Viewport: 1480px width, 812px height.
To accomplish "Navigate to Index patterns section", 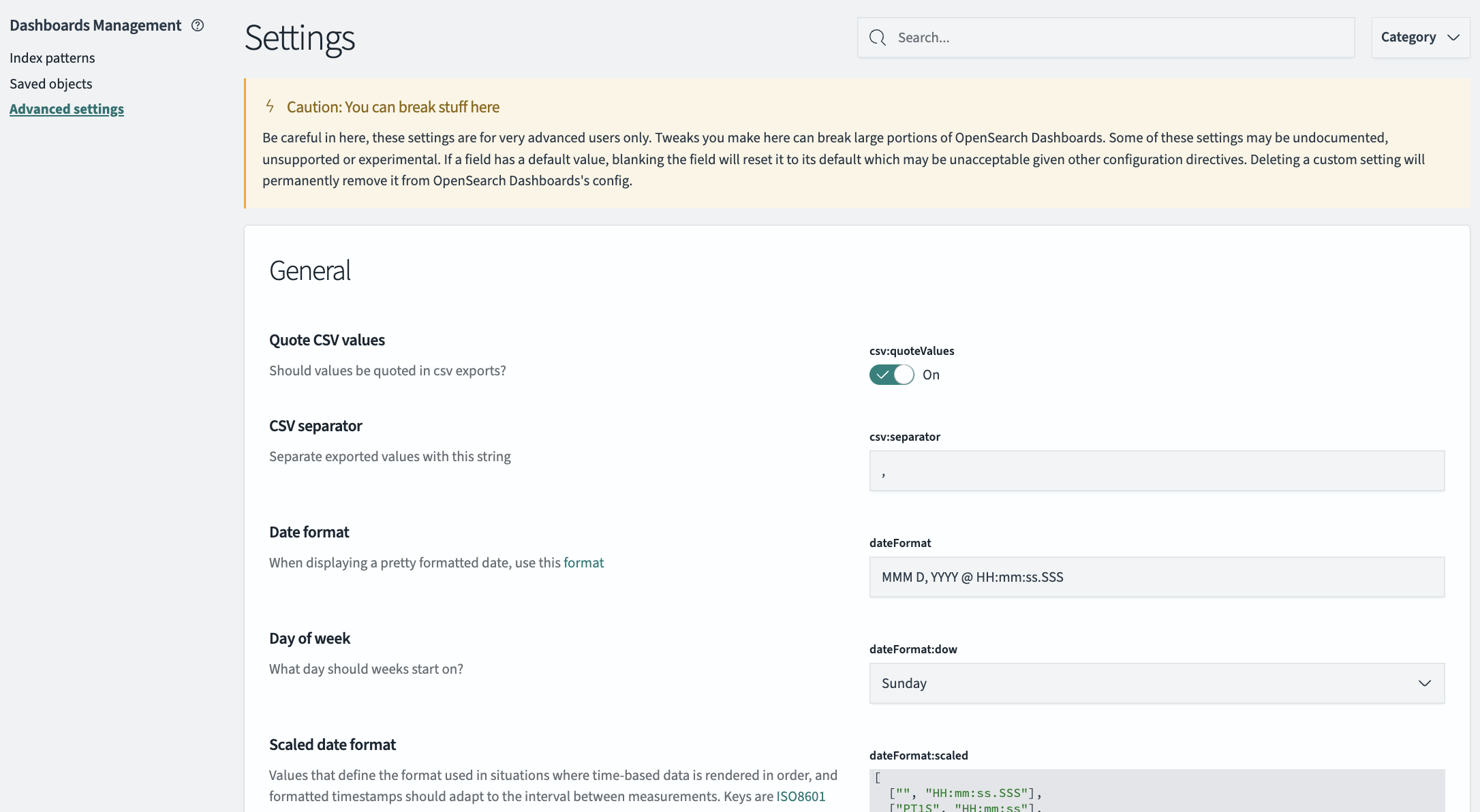I will click(52, 57).
